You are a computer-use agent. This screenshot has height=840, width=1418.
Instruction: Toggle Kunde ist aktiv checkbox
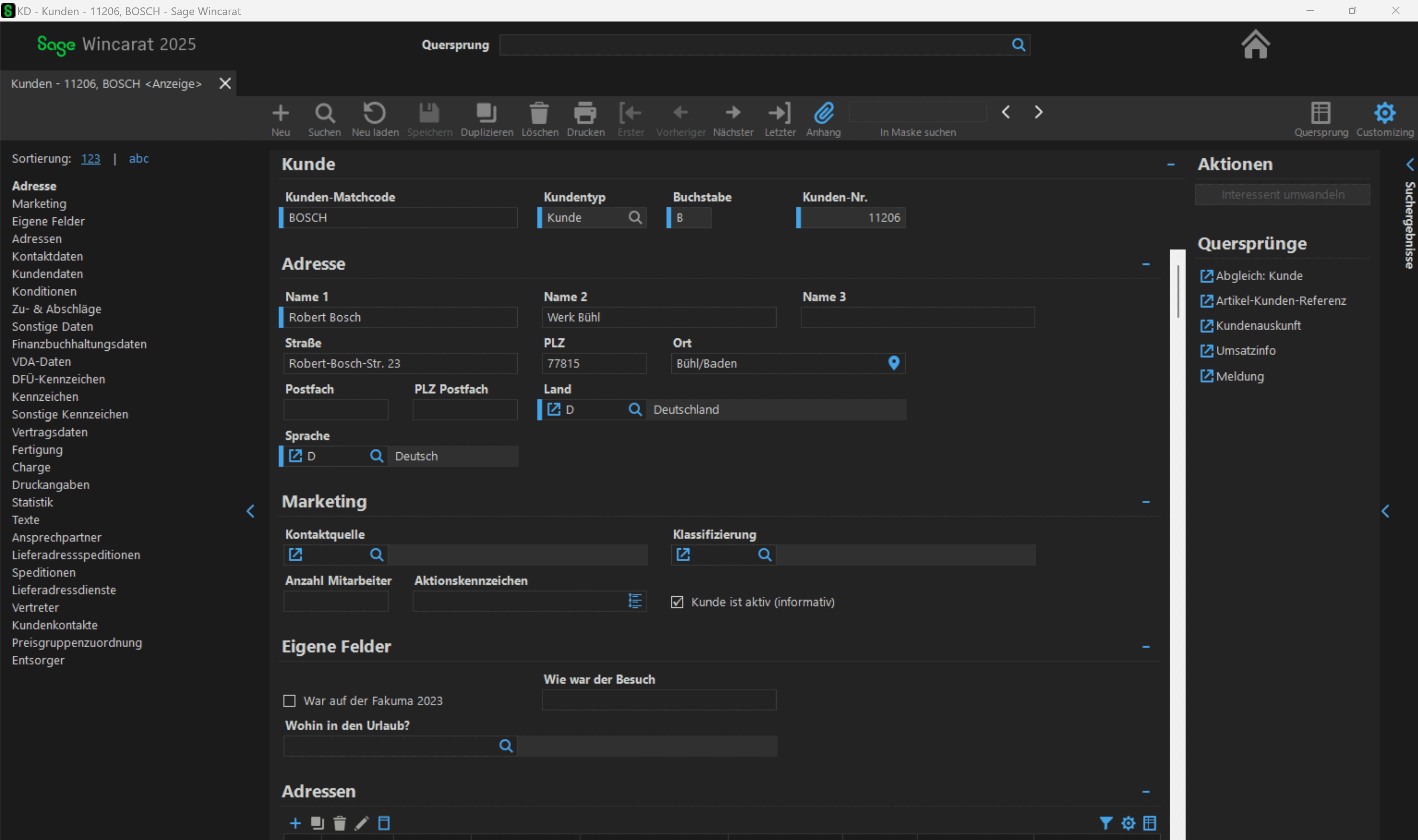[677, 602]
